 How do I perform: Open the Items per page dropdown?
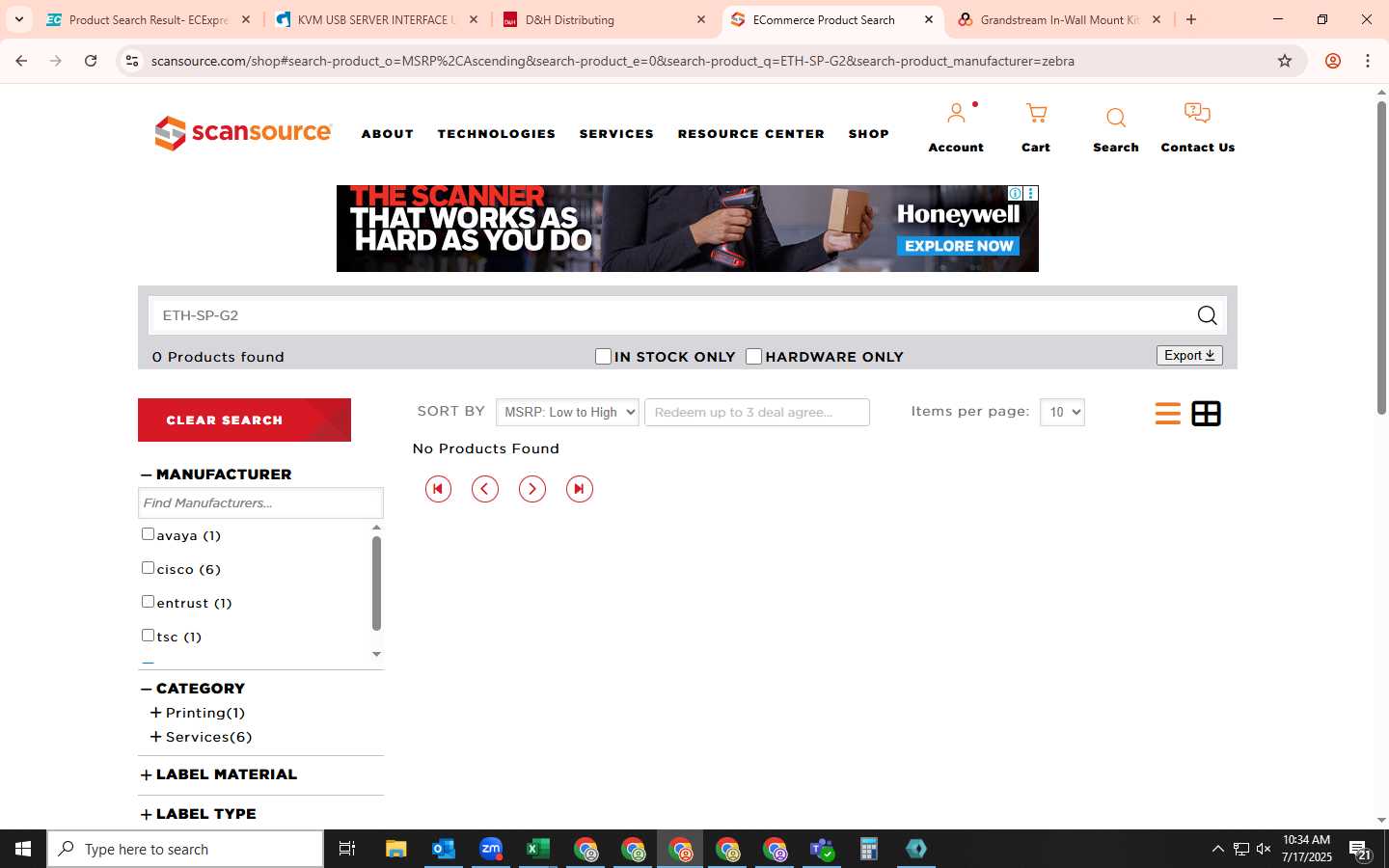click(1062, 412)
